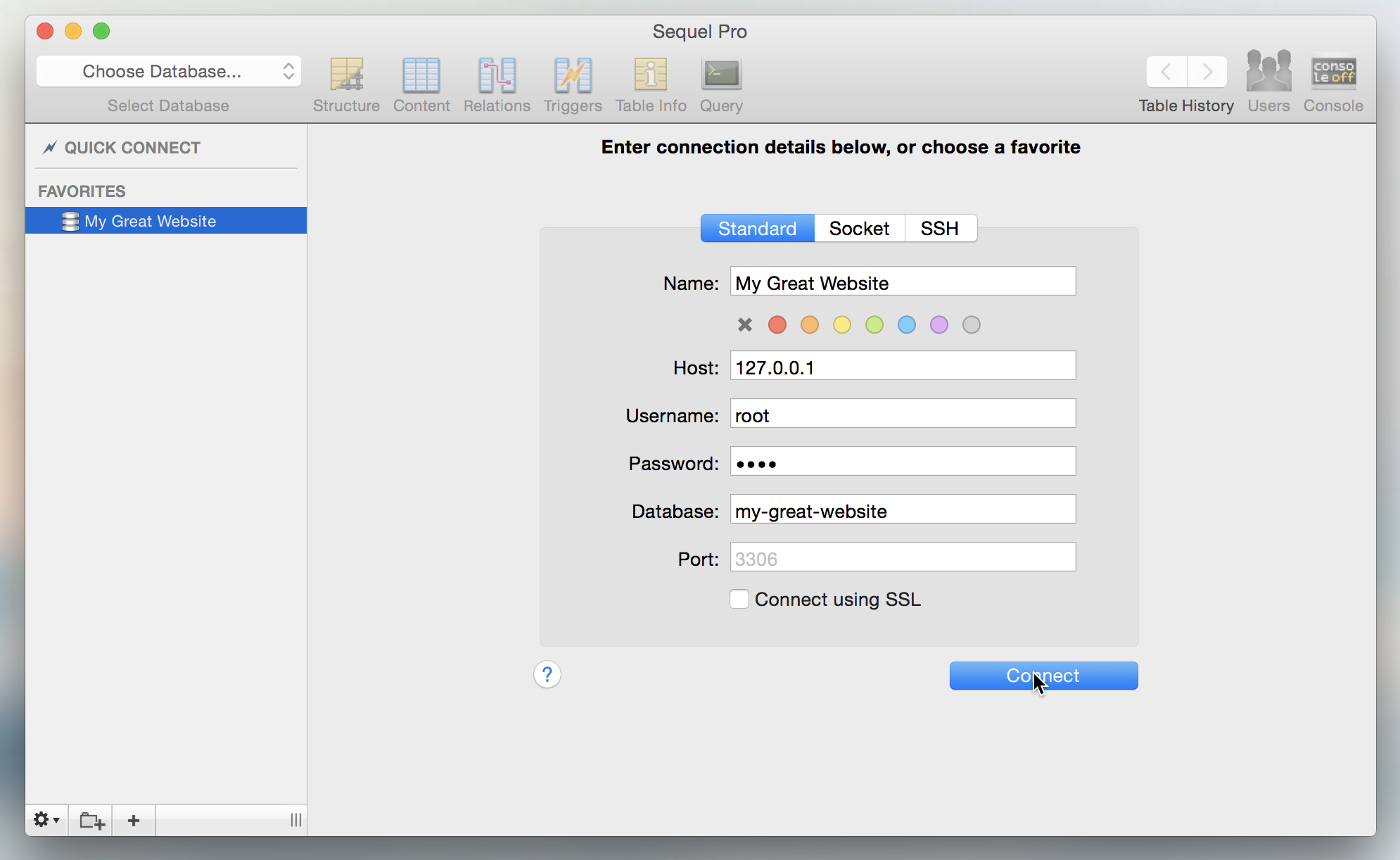Open the Query editor
The height and width of the screenshot is (860, 1400).
[x=720, y=83]
